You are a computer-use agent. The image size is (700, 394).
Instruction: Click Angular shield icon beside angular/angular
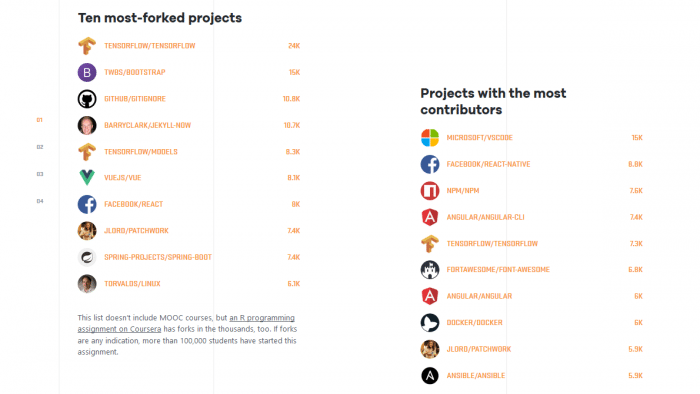[x=430, y=296]
